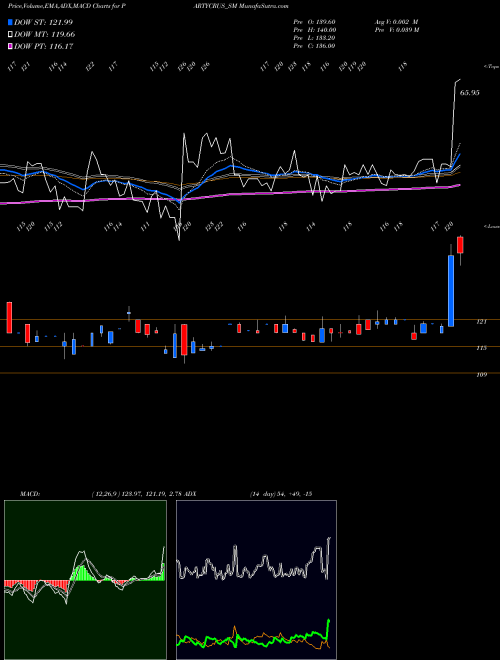Click ADX values '(14 day) 54, +49, -15'

281,494
